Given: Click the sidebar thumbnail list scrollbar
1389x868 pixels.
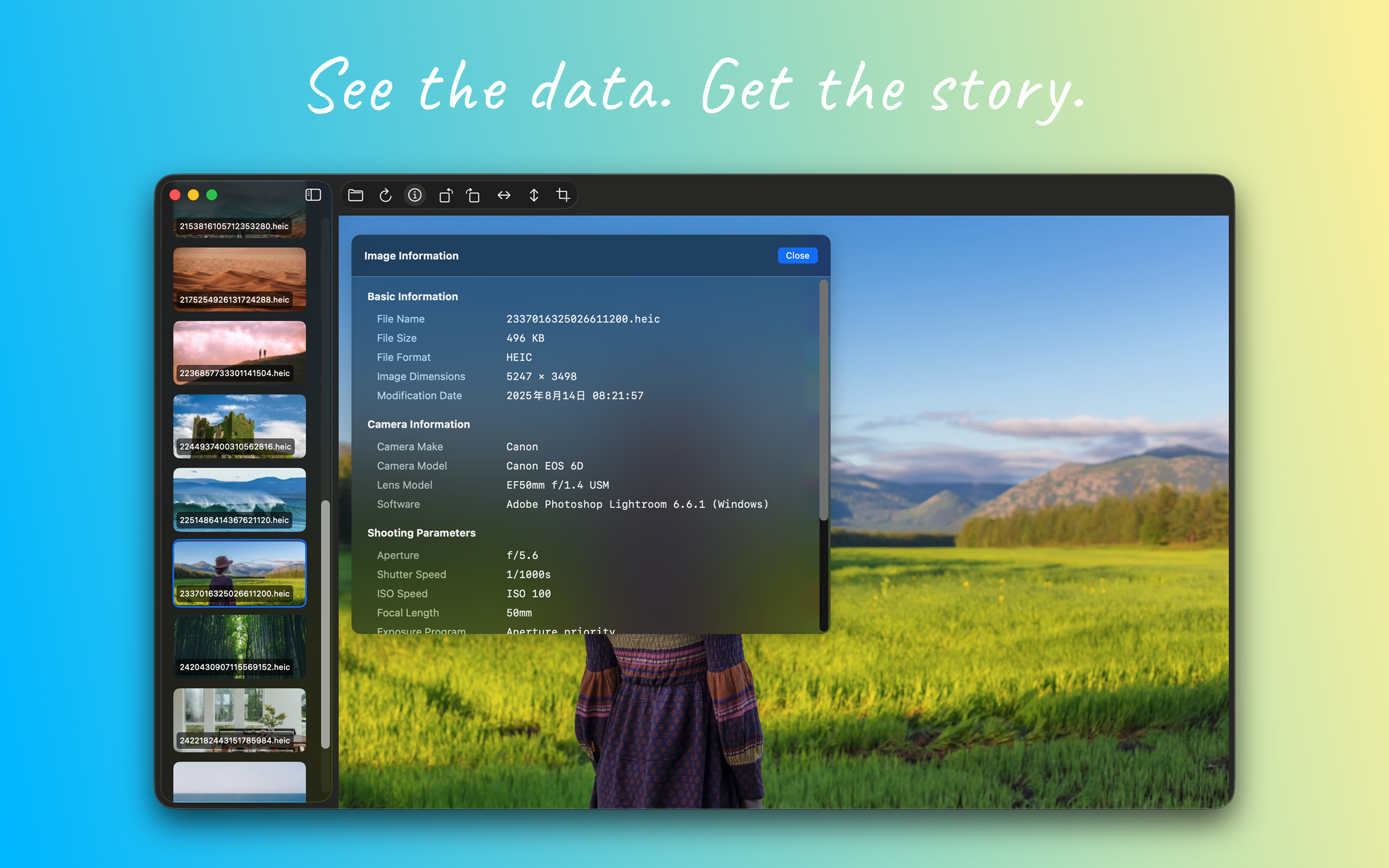Looking at the screenshot, I should 326,624.
